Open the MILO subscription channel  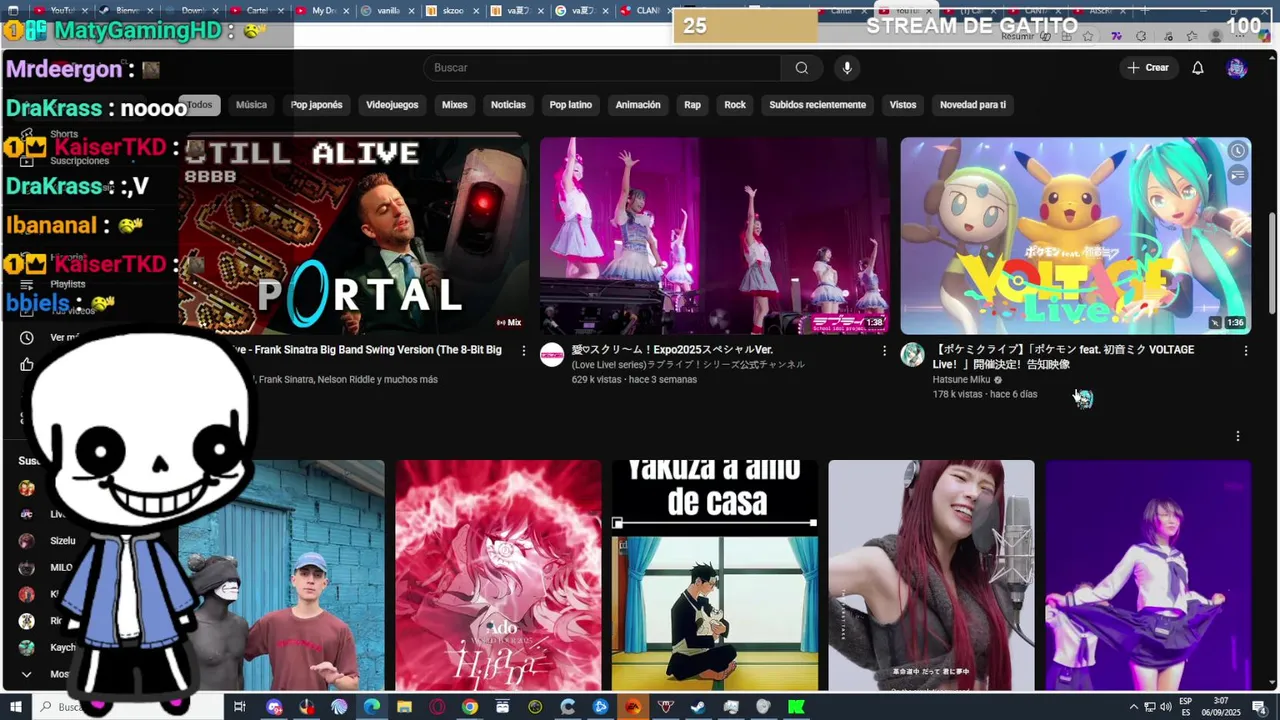(x=61, y=568)
